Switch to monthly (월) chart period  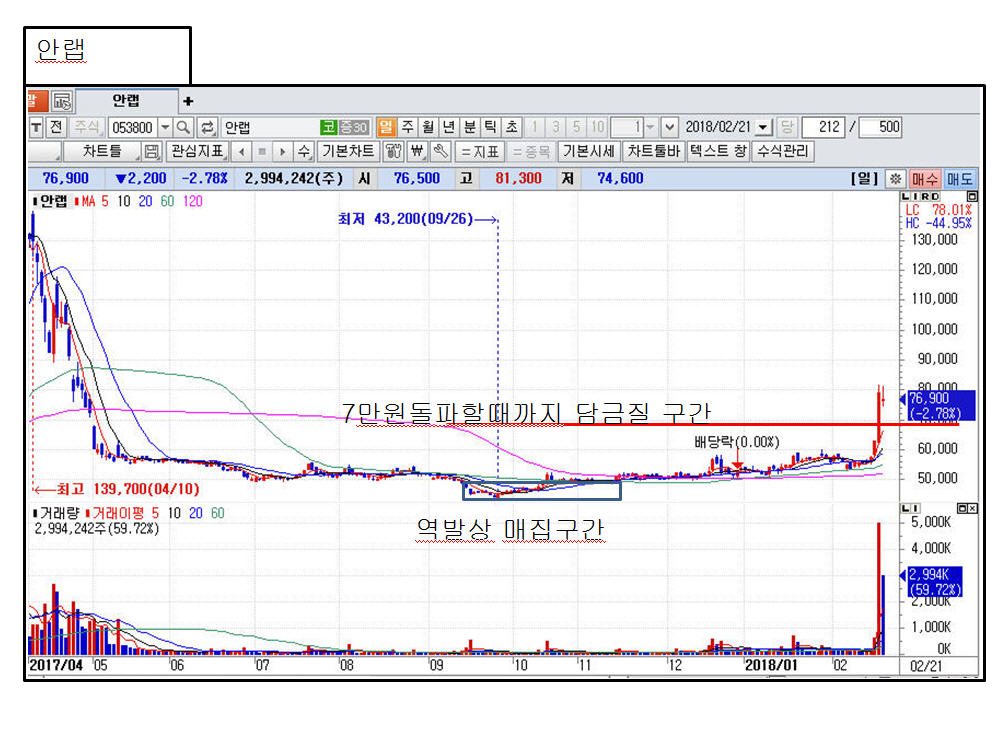[x=428, y=127]
